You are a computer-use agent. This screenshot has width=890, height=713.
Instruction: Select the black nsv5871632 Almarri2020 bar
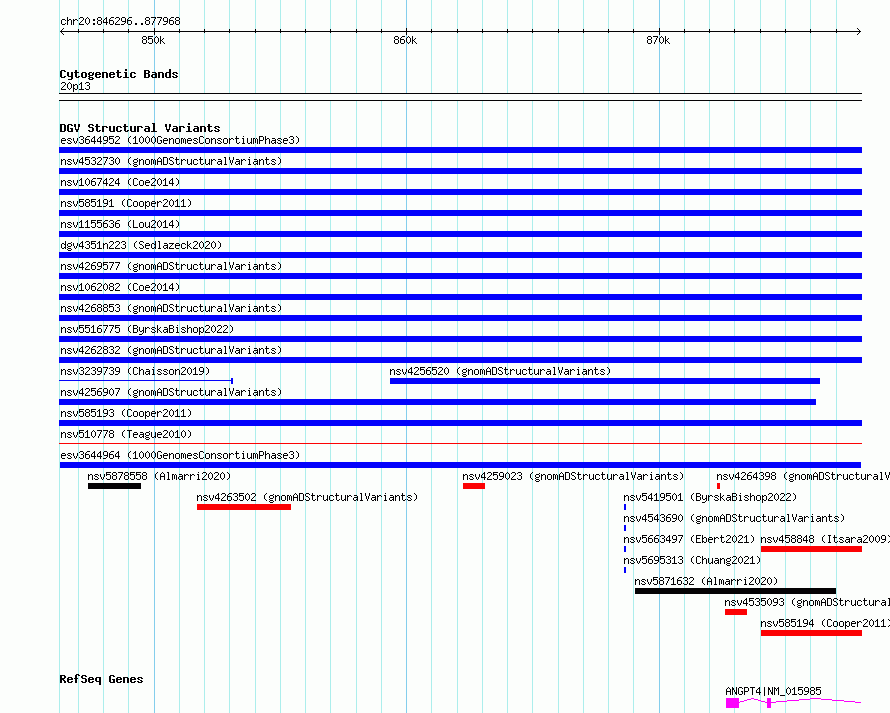(x=734, y=591)
